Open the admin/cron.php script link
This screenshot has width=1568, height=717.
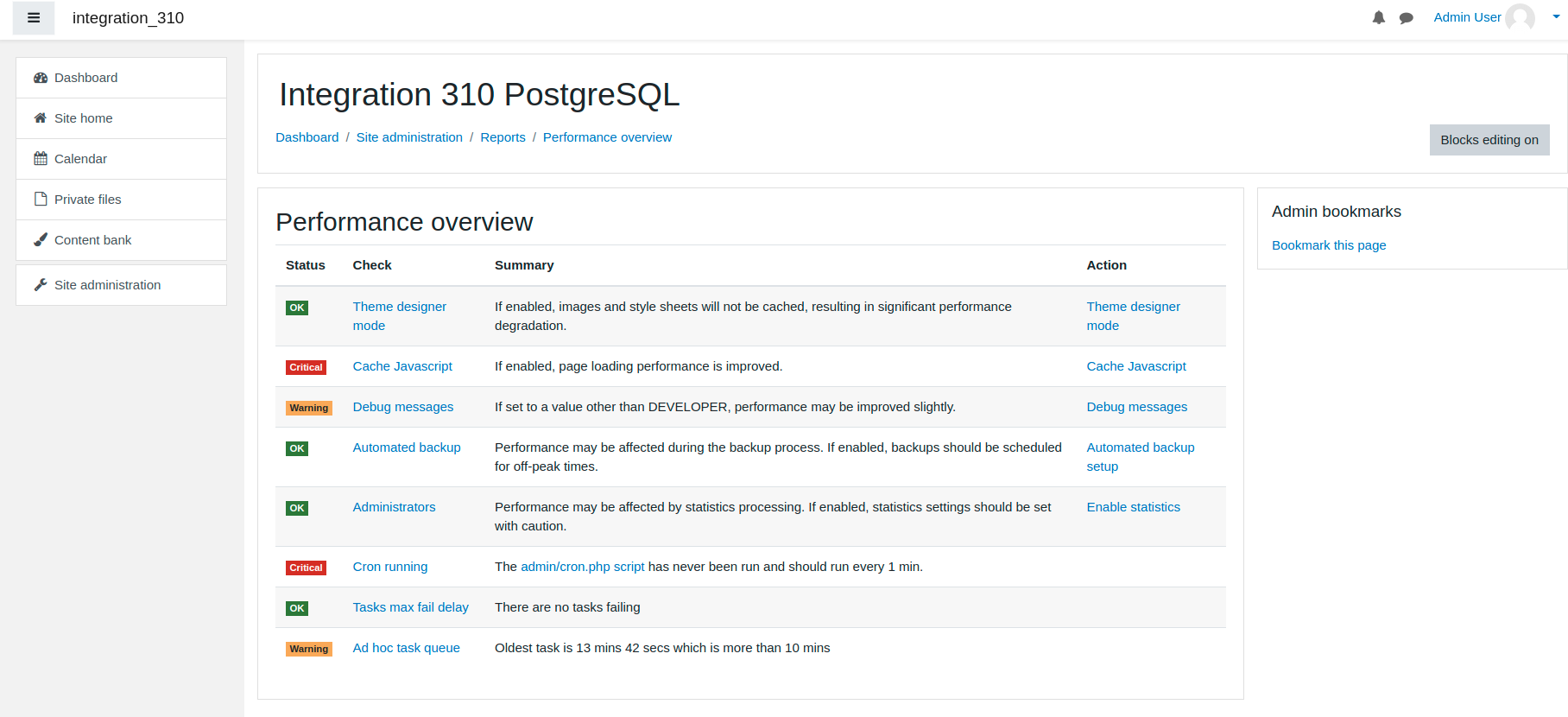click(x=583, y=567)
